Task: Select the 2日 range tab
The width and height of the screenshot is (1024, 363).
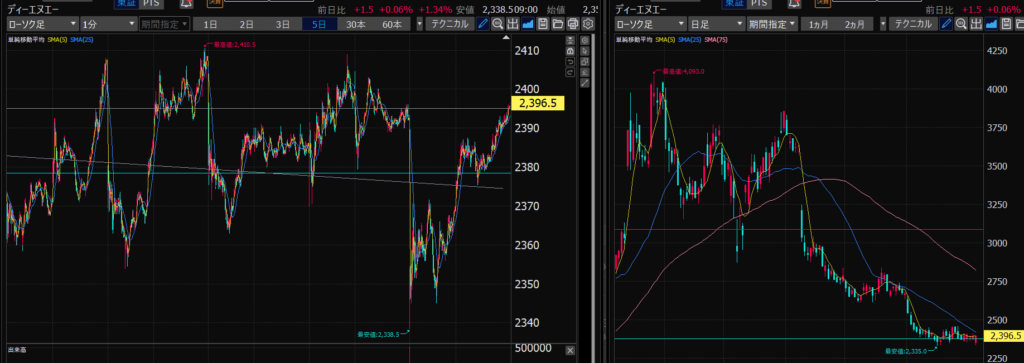Action: tap(246, 24)
